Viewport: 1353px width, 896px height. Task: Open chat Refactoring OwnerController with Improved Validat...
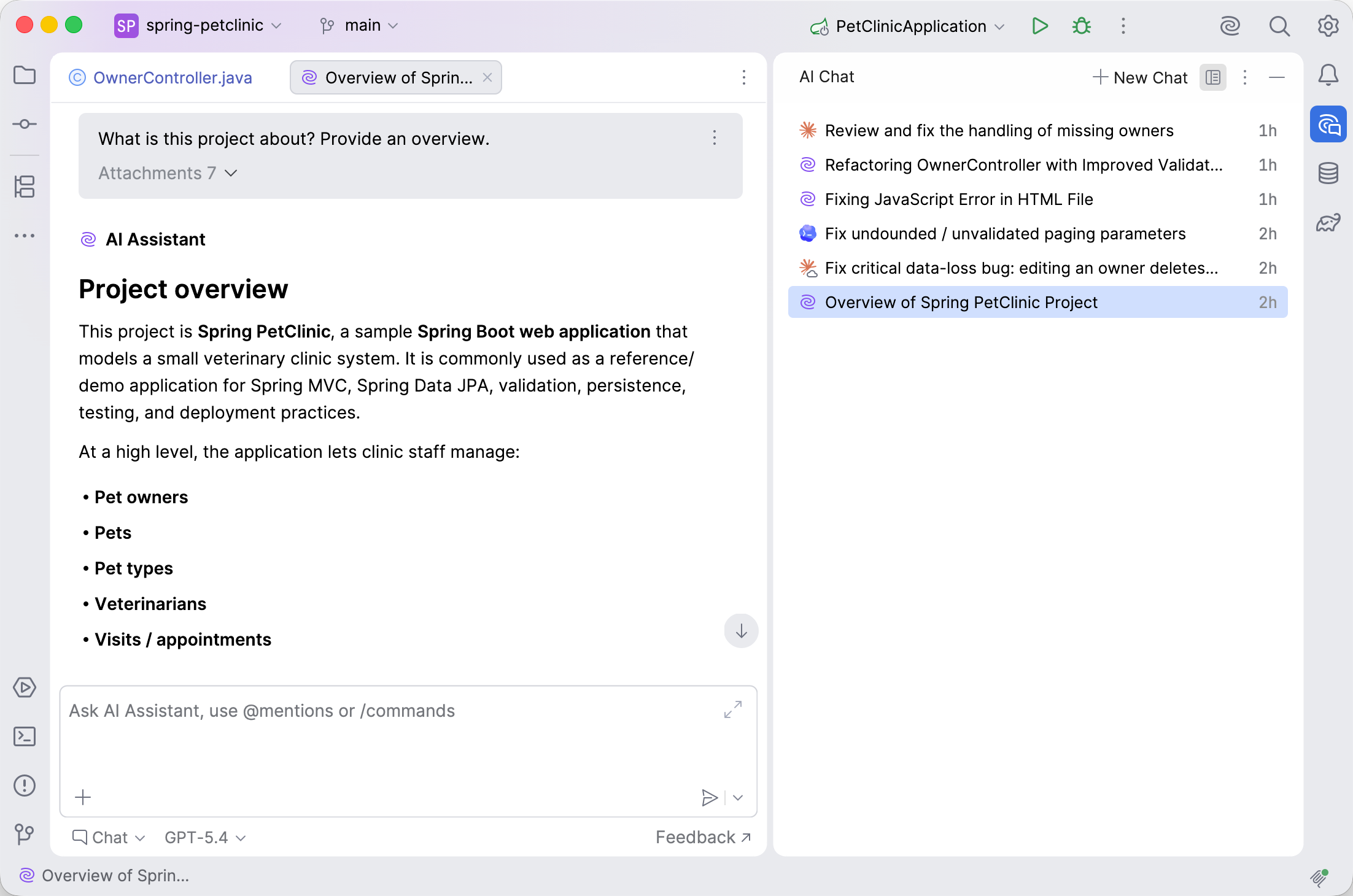(1038, 165)
